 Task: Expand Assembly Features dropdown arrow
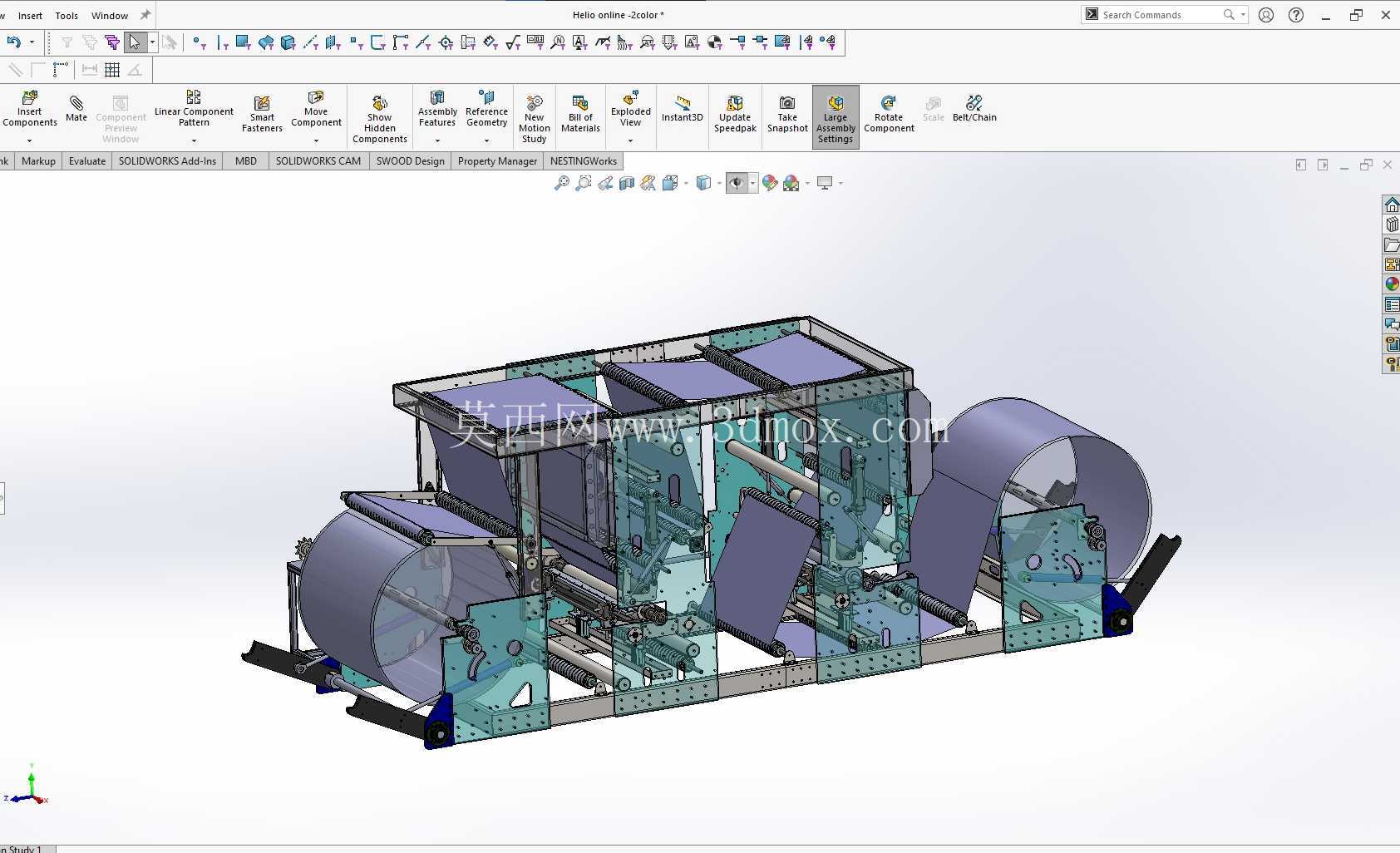click(x=437, y=141)
